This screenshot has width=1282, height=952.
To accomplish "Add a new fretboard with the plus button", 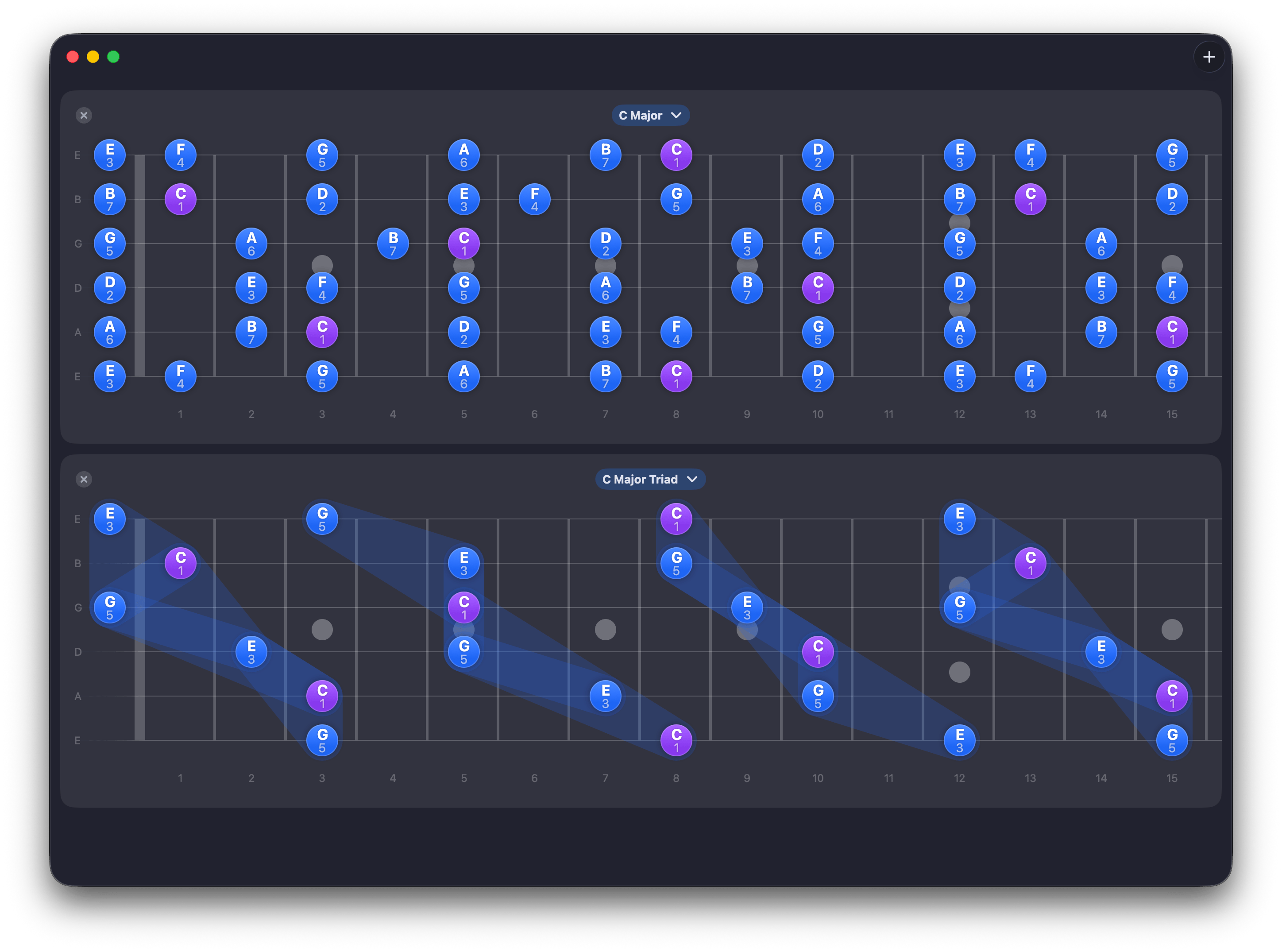I will pyautogui.click(x=1209, y=57).
